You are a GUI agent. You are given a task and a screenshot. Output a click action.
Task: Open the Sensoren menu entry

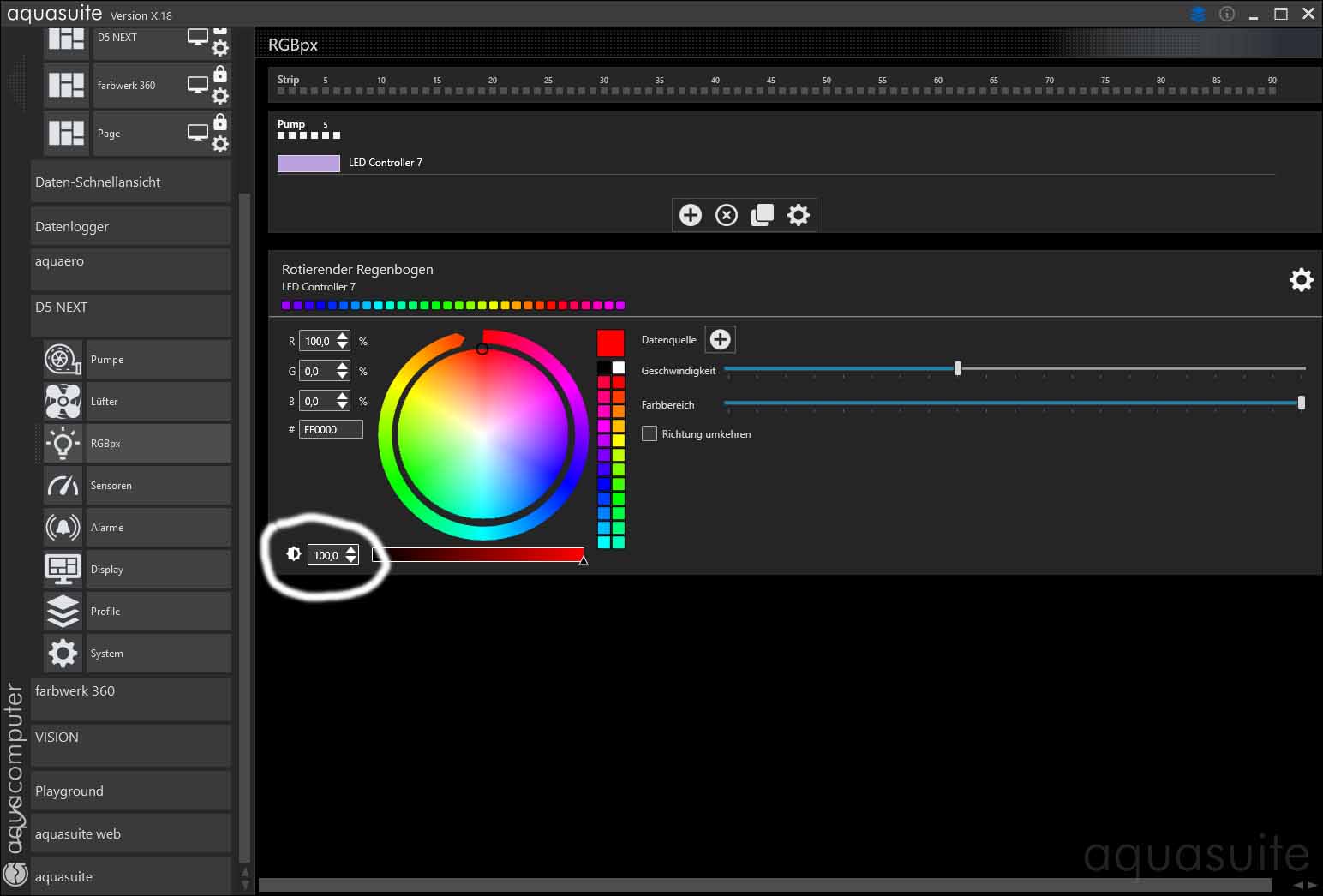click(x=159, y=486)
